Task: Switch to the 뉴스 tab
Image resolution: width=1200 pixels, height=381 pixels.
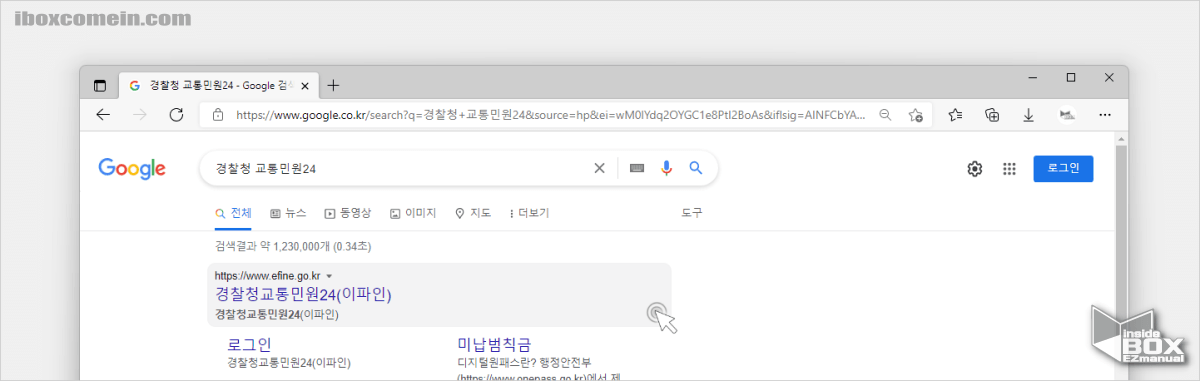Action: tap(288, 213)
